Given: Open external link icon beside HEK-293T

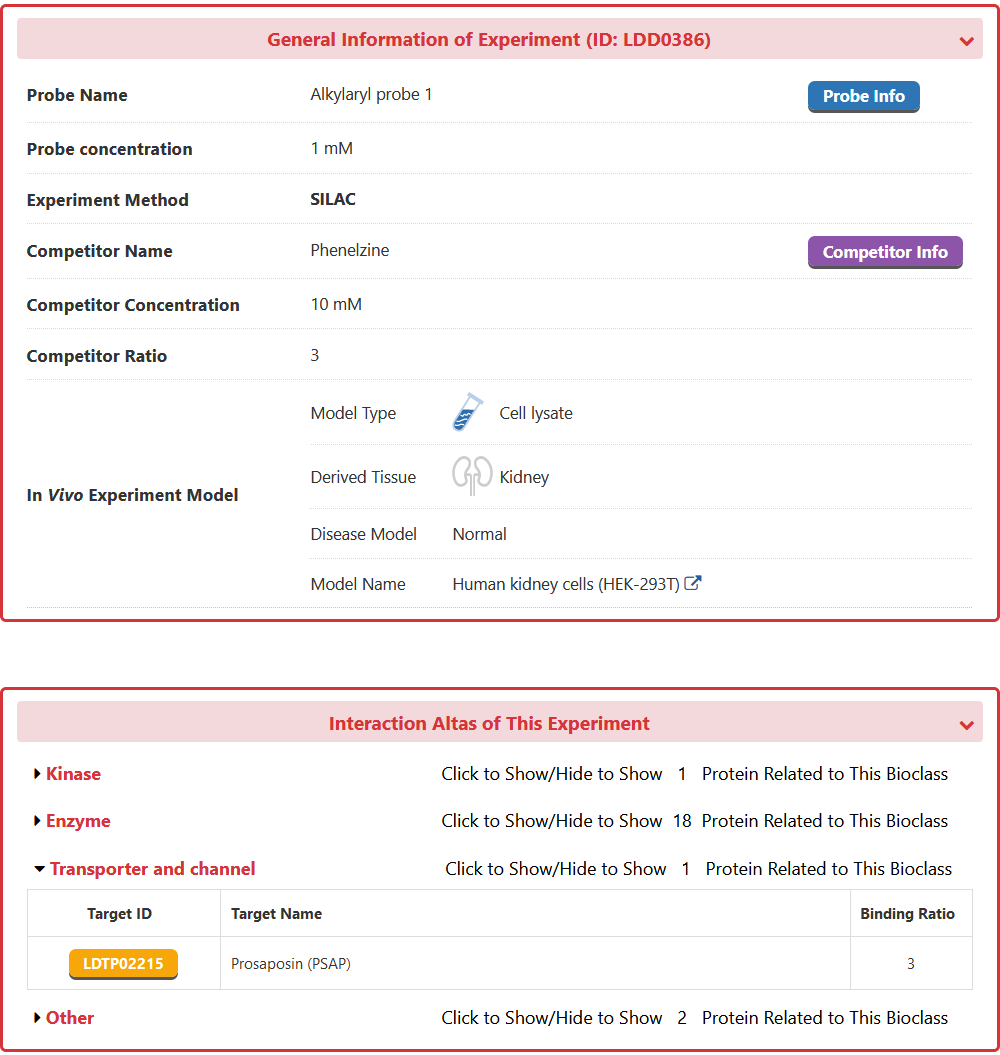Looking at the screenshot, I should (x=693, y=583).
